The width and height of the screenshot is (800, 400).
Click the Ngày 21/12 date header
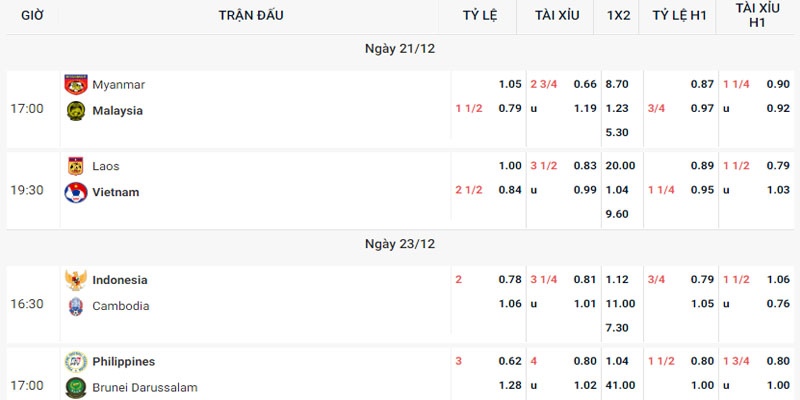click(400, 48)
